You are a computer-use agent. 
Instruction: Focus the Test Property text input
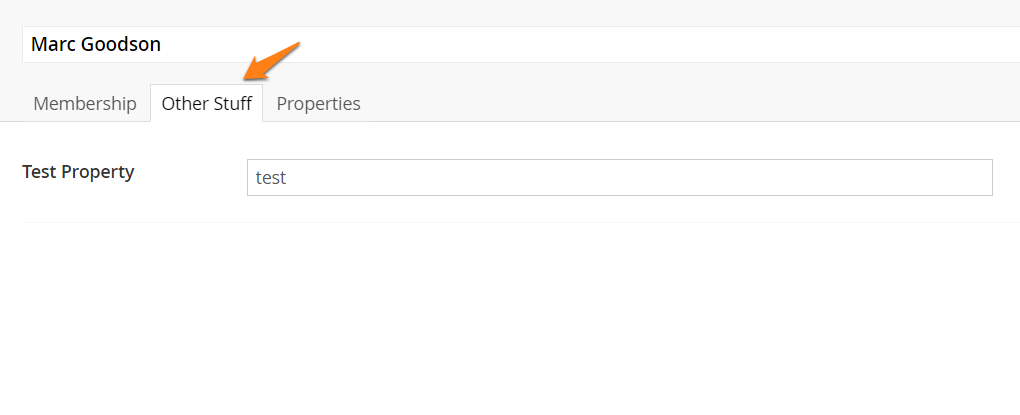[619, 178]
